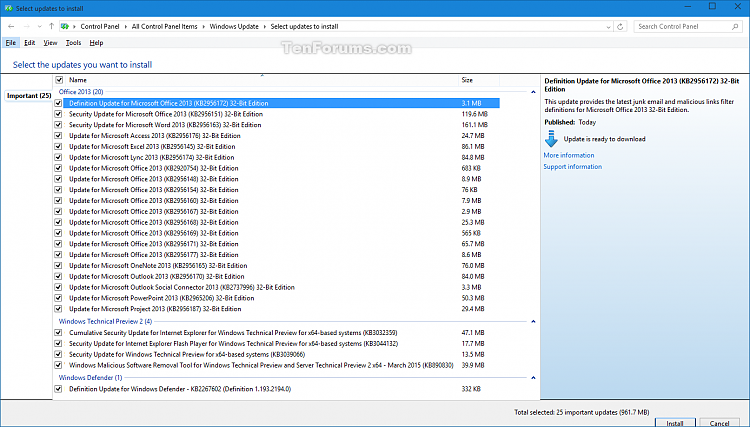
Task: Collapse the Windows Technical Preview 2 group
Action: [x=533, y=321]
